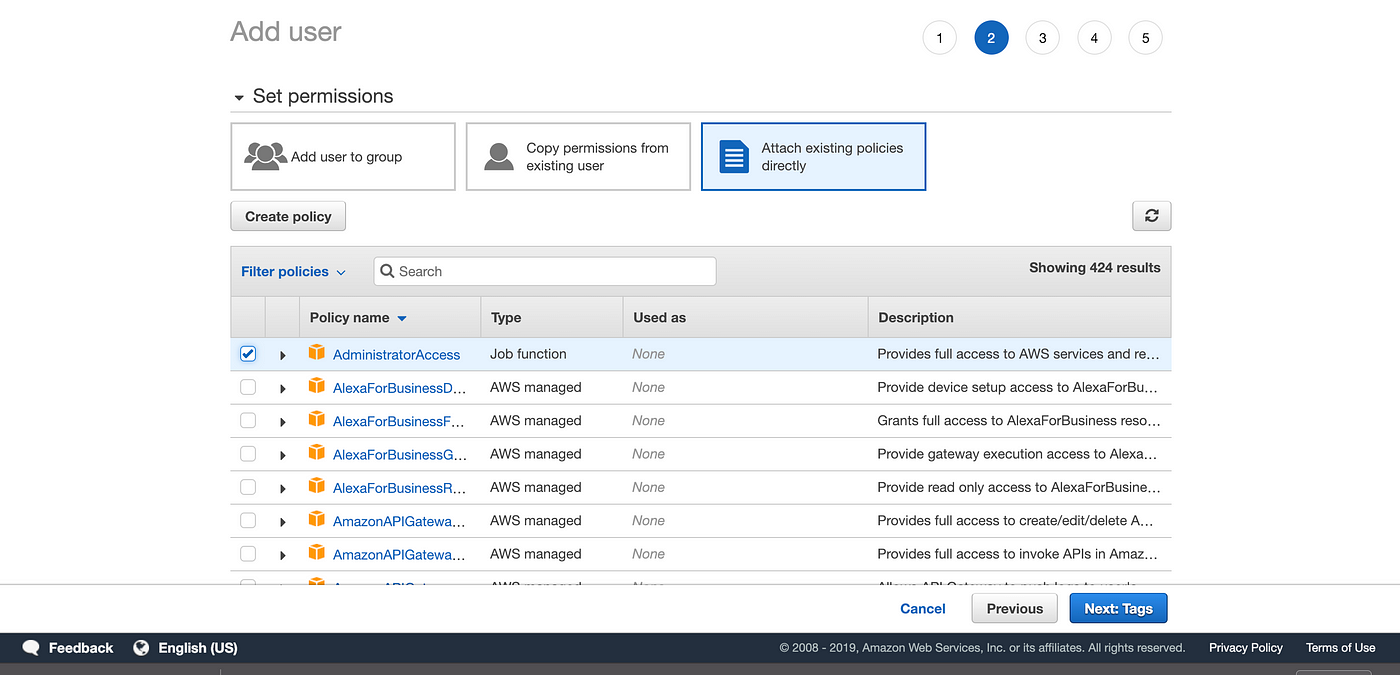This screenshot has height=675, width=1400.
Task: Check the policy checkbox beside 'create/edit/delete' description
Action: point(248,520)
